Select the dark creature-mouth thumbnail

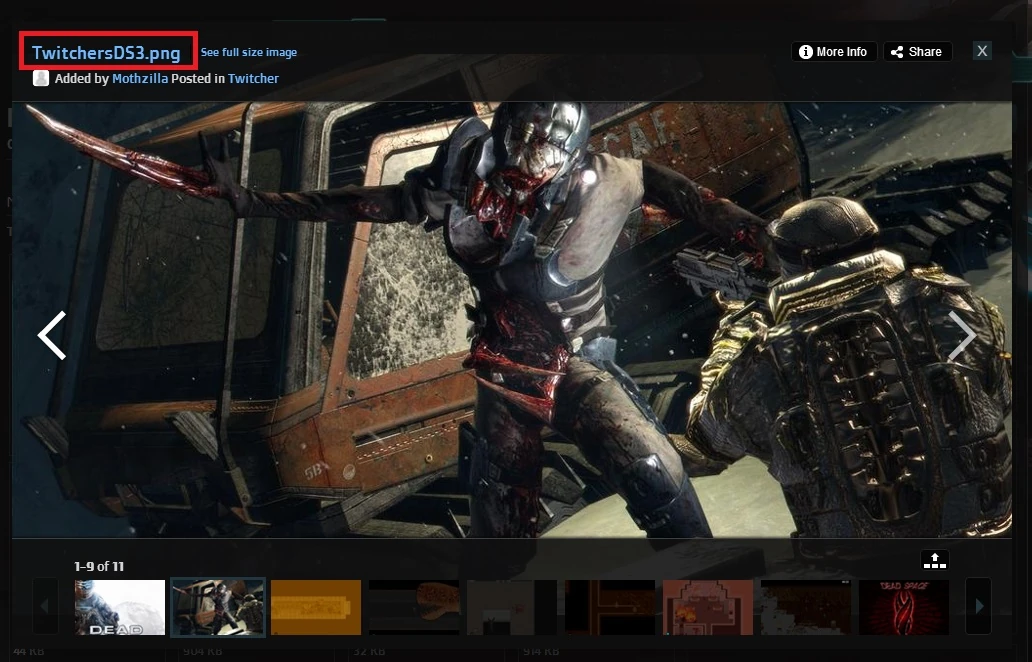(414, 607)
